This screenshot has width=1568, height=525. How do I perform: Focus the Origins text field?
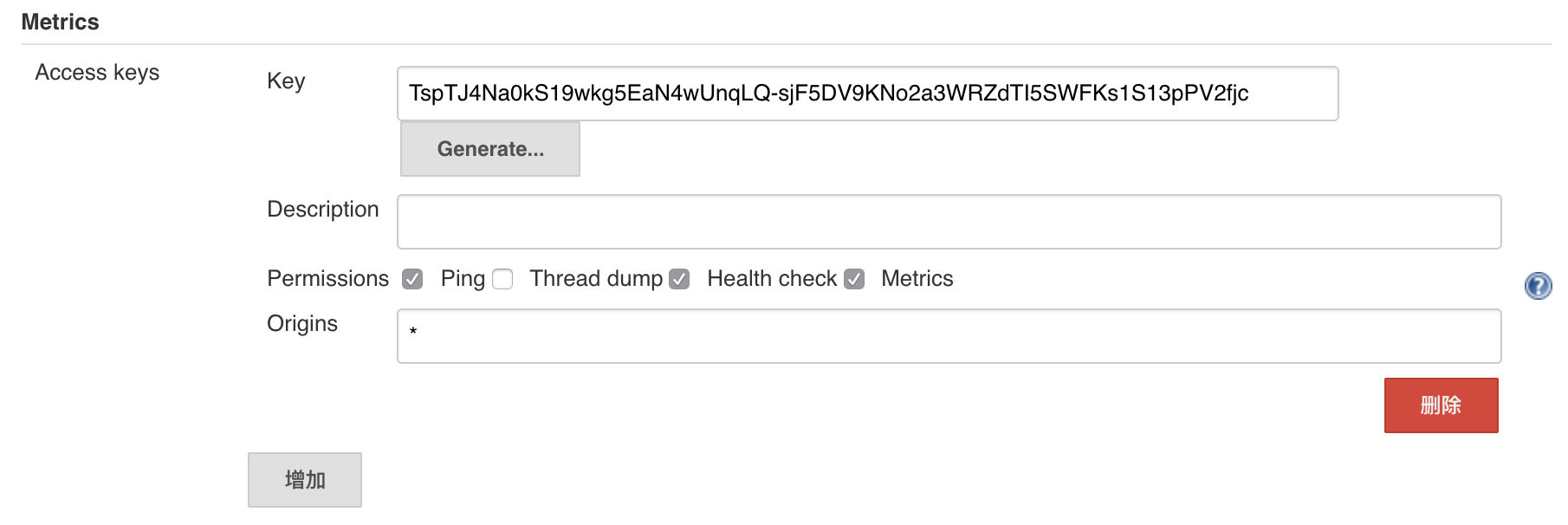point(949,336)
